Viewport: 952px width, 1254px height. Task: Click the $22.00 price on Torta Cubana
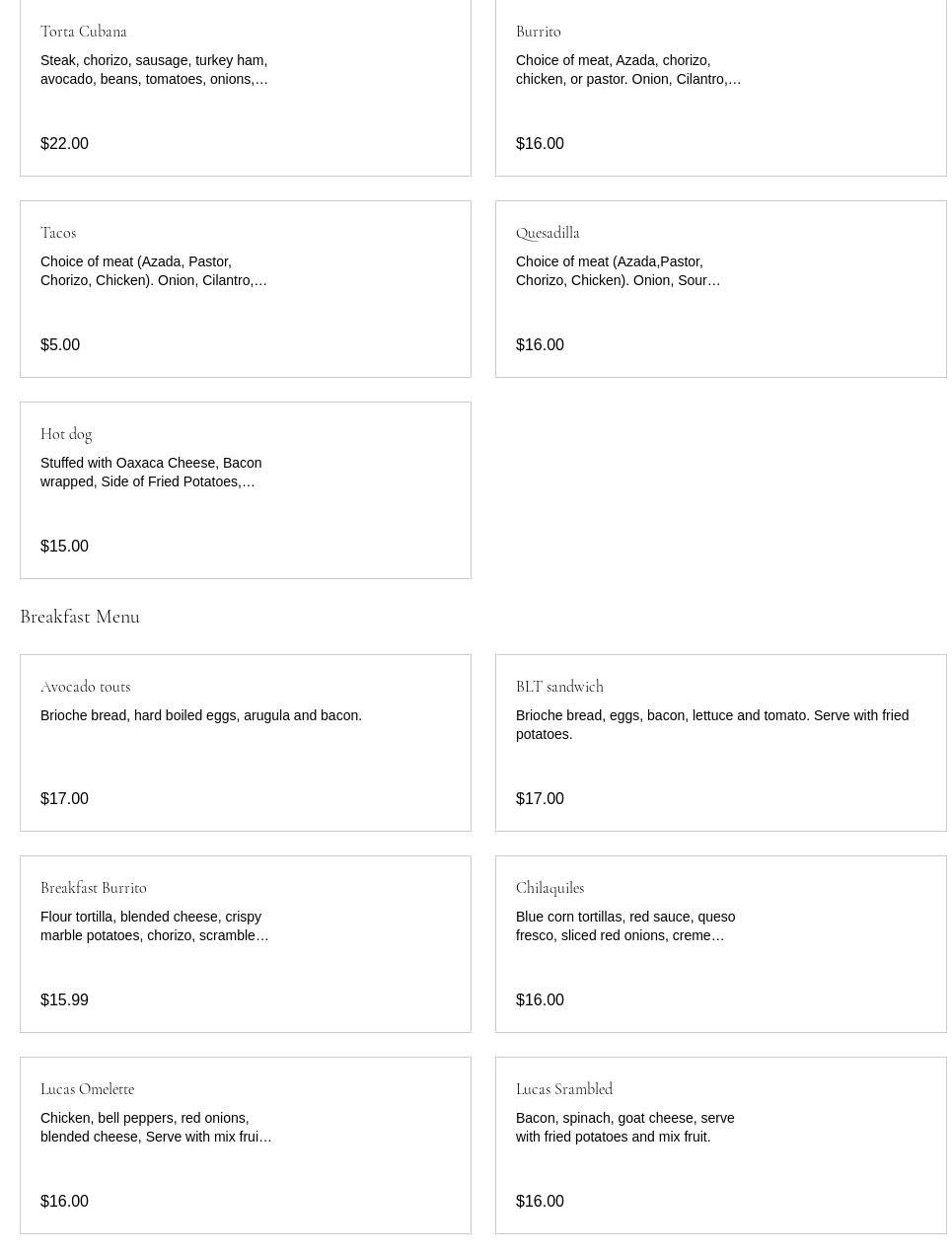pos(64,144)
